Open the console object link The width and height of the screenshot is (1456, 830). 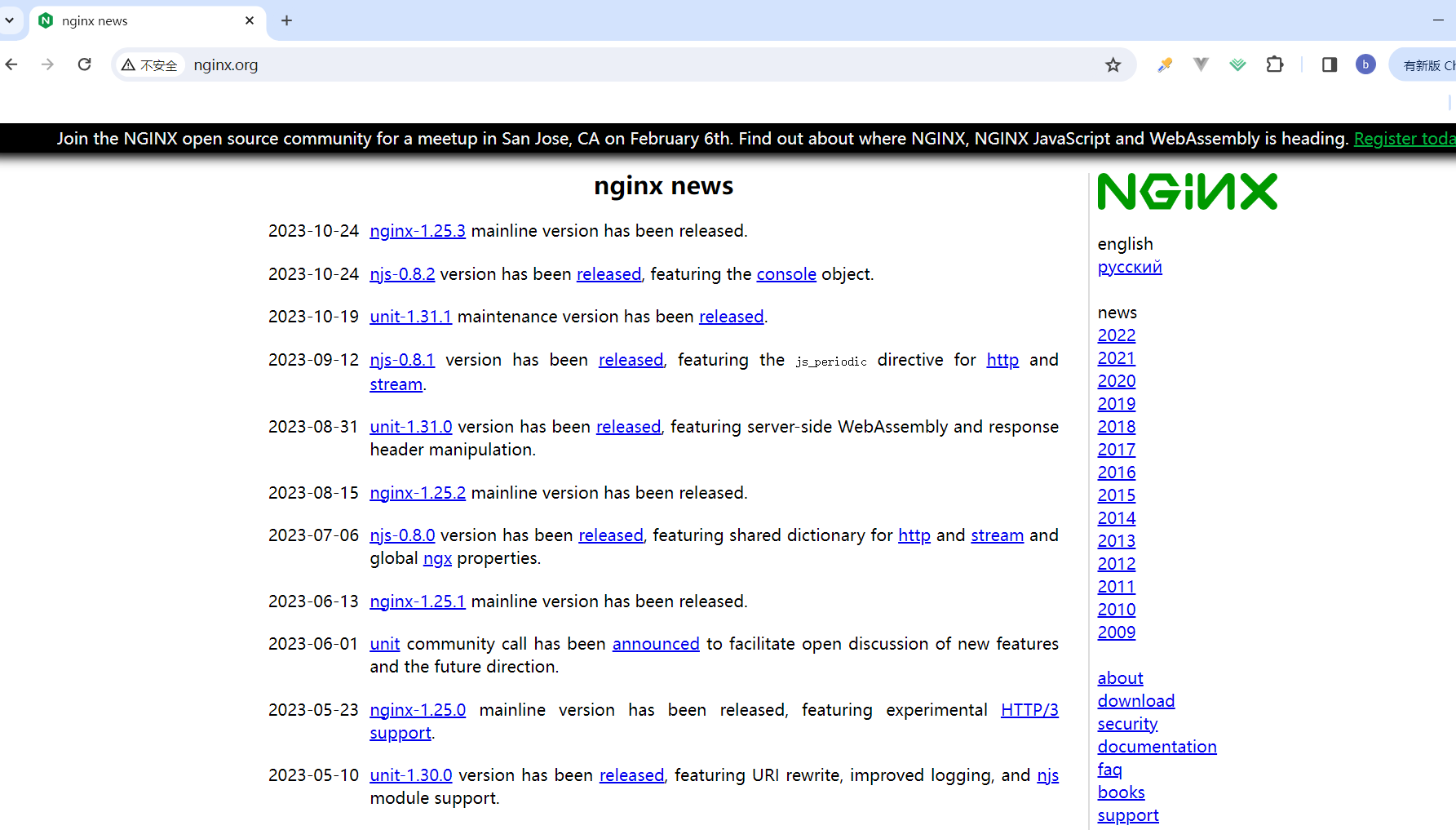786,274
